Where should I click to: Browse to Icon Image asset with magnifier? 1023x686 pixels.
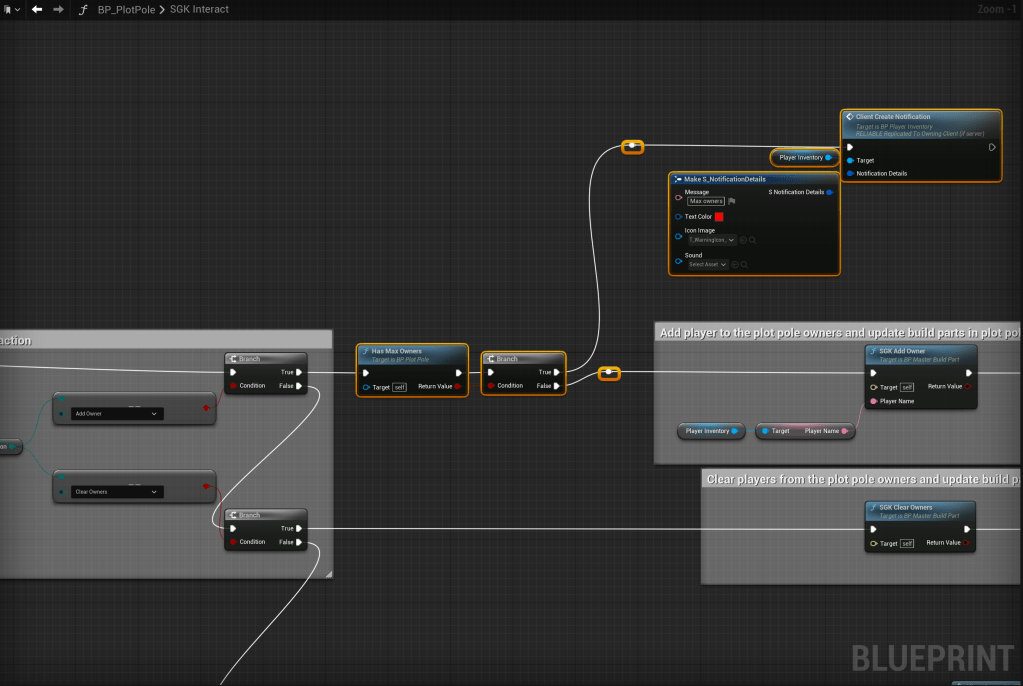[x=752, y=240]
